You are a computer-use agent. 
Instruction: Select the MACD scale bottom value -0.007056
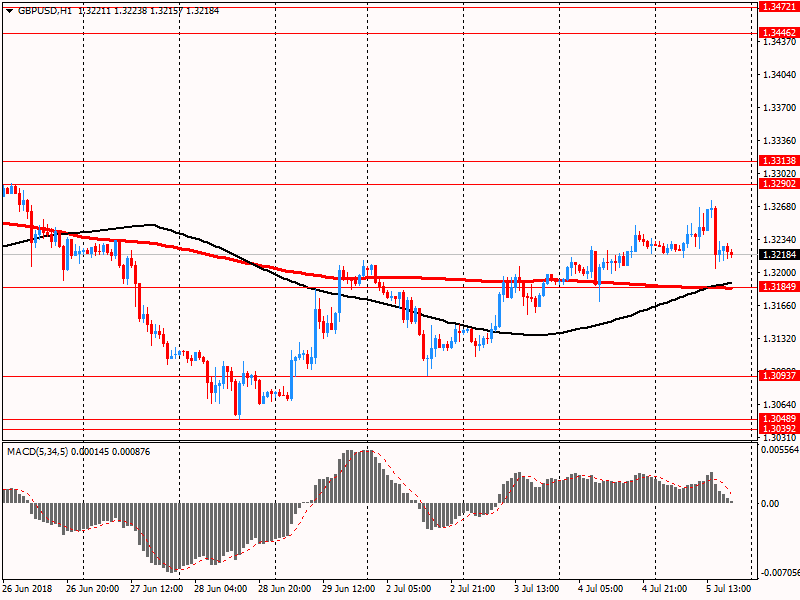pos(780,573)
